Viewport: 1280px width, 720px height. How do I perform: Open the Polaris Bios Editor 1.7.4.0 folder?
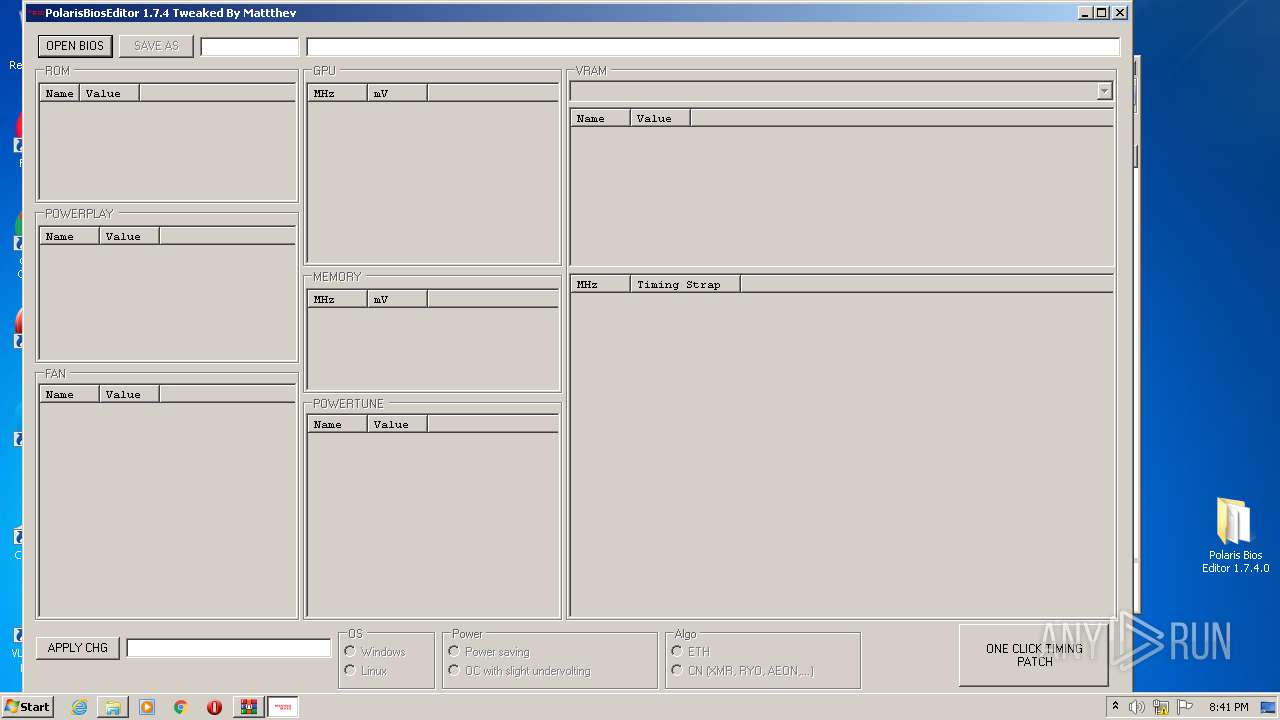tap(1235, 535)
